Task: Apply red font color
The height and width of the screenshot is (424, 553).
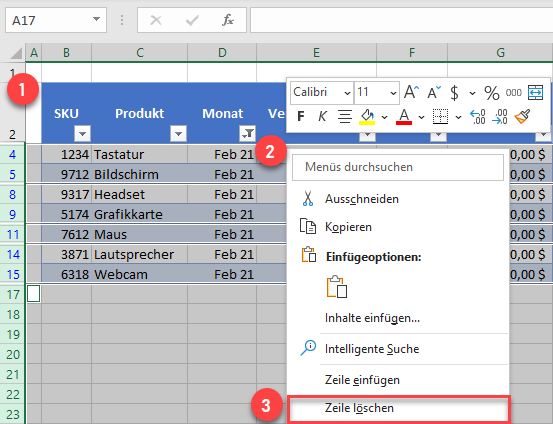Action: (404, 116)
